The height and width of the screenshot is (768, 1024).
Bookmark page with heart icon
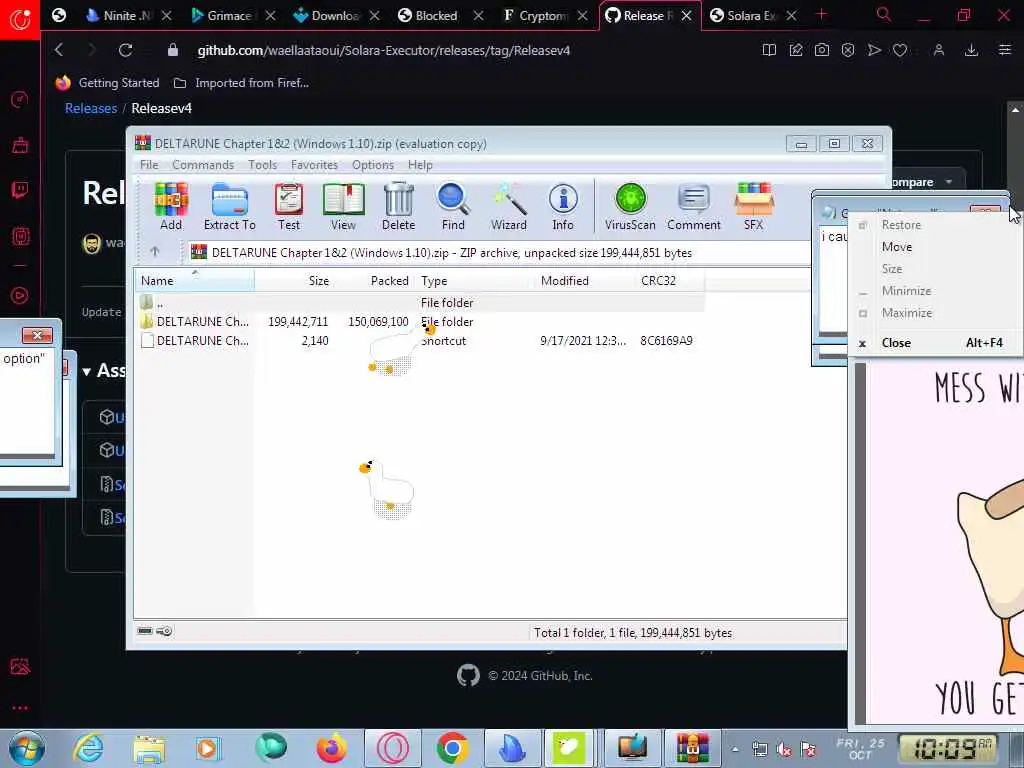point(900,50)
